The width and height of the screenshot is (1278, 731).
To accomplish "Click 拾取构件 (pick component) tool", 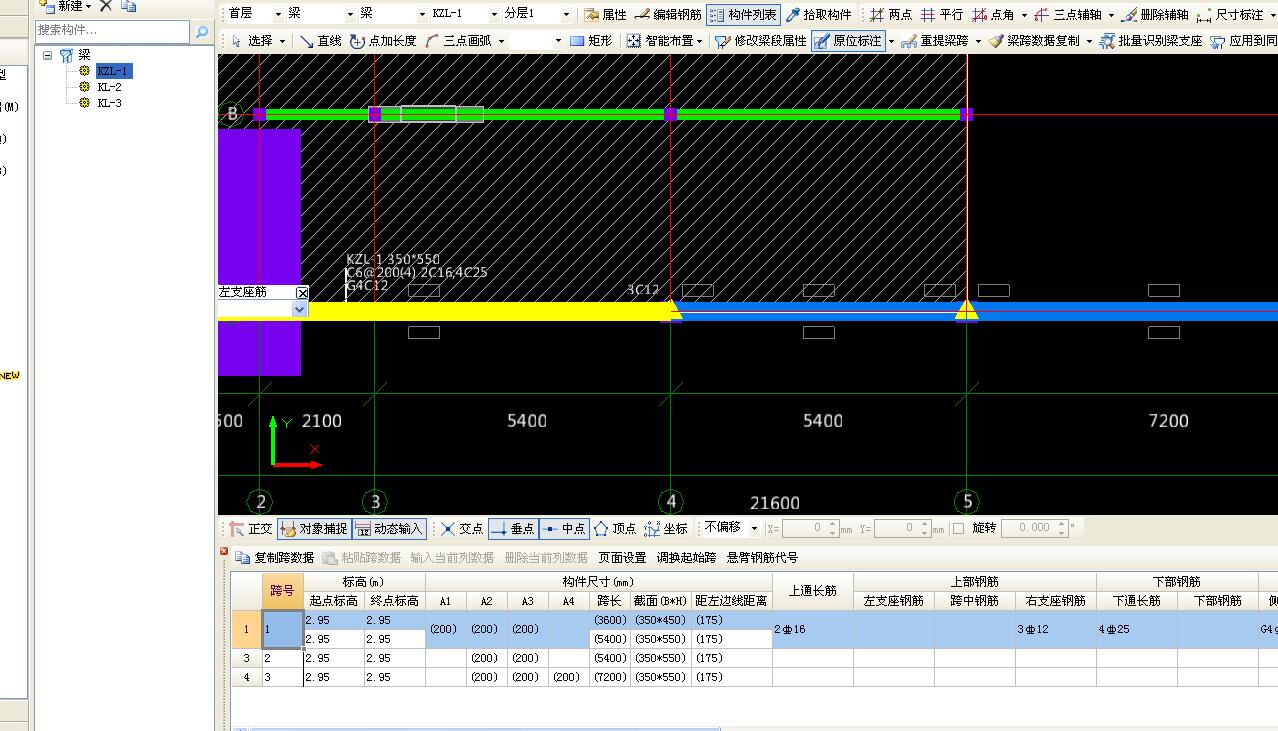I will tap(819, 15).
